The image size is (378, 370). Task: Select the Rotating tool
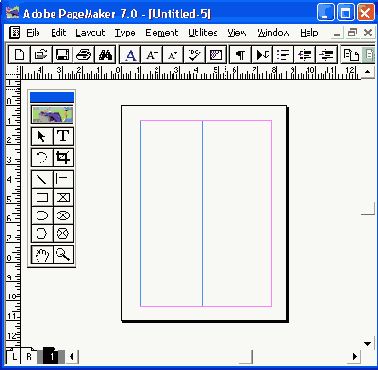pyautogui.click(x=42, y=157)
